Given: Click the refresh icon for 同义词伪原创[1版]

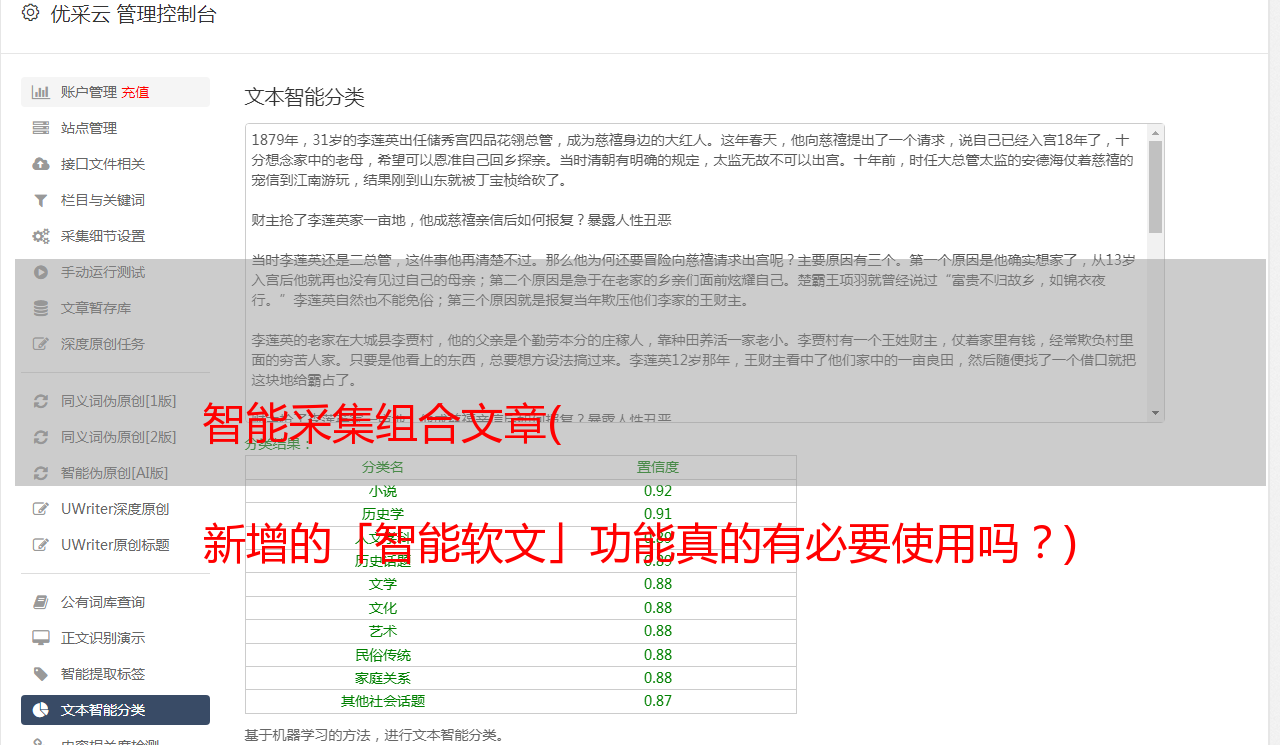Looking at the screenshot, I should (x=41, y=401).
